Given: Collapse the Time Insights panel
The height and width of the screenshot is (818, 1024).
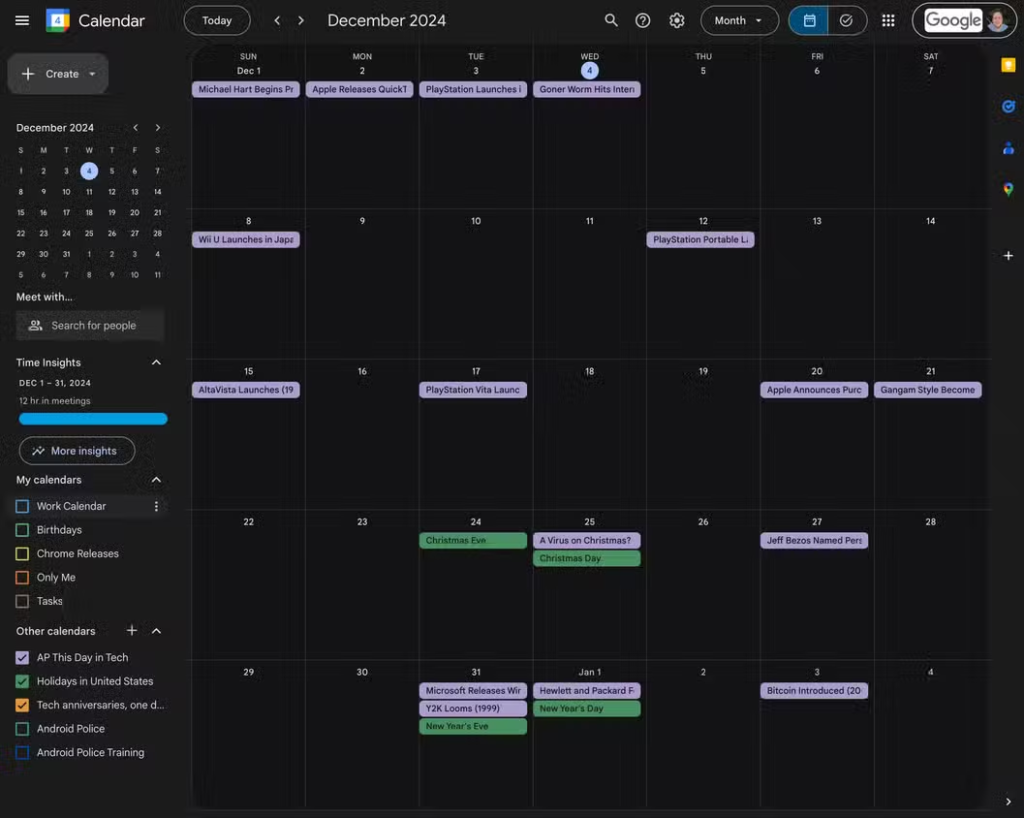Looking at the screenshot, I should coord(156,363).
